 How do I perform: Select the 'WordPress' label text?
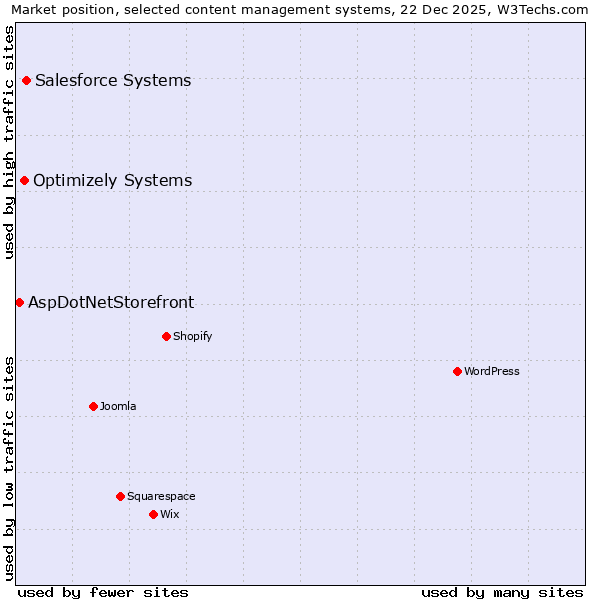pyautogui.click(x=492, y=371)
